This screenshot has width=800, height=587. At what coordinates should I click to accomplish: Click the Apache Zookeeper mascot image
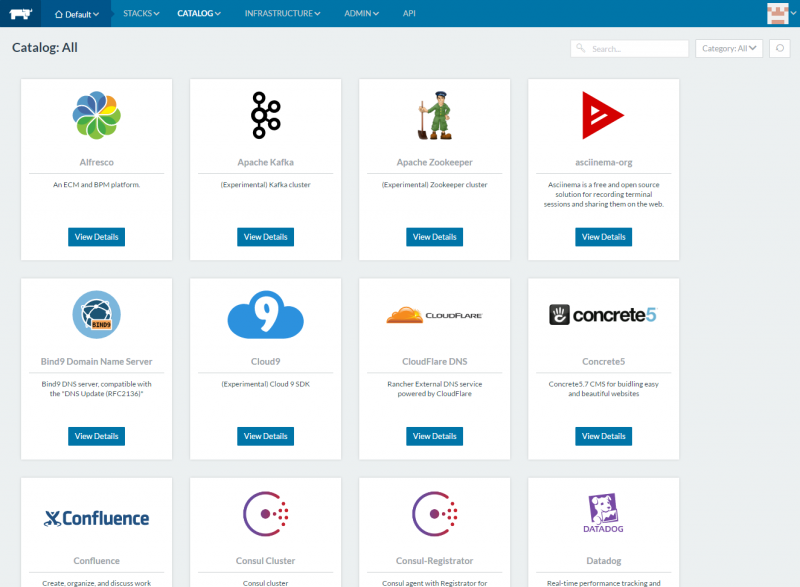[x=435, y=115]
